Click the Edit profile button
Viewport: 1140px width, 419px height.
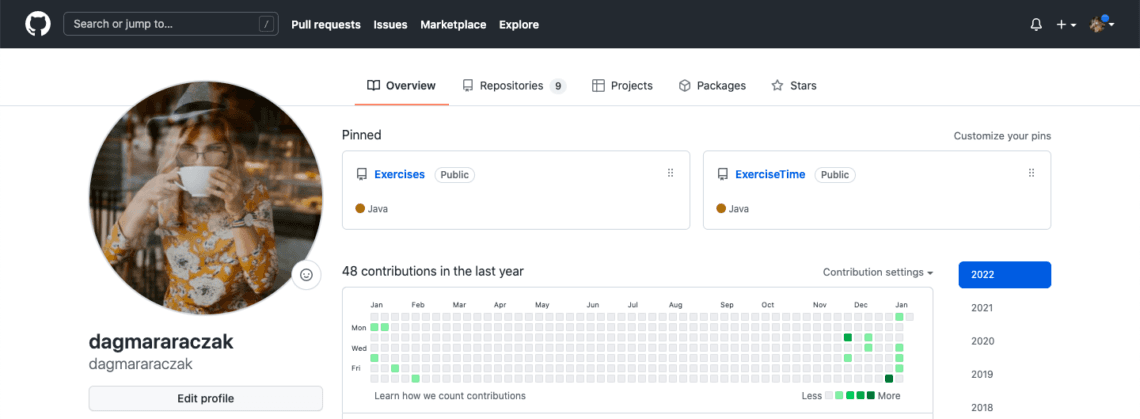coord(206,399)
